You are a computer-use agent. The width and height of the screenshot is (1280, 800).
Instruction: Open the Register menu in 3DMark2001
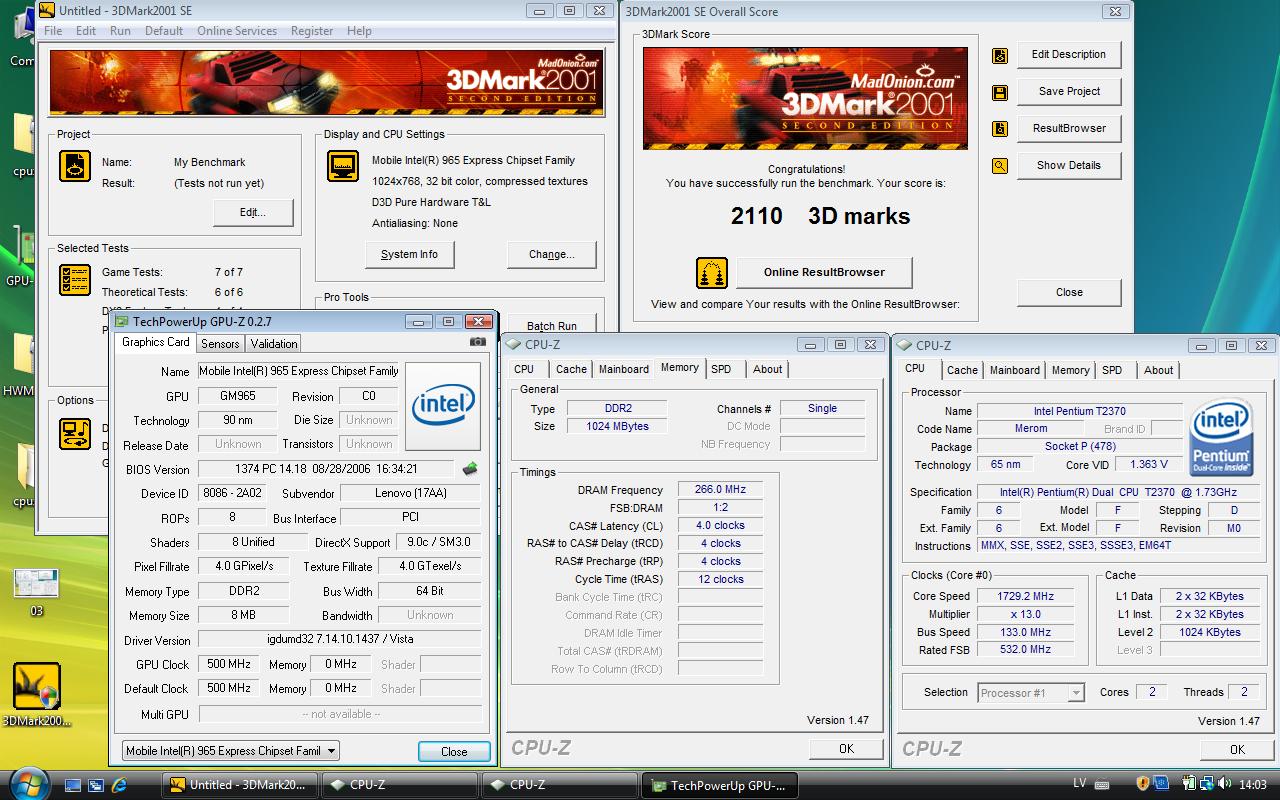coord(312,31)
